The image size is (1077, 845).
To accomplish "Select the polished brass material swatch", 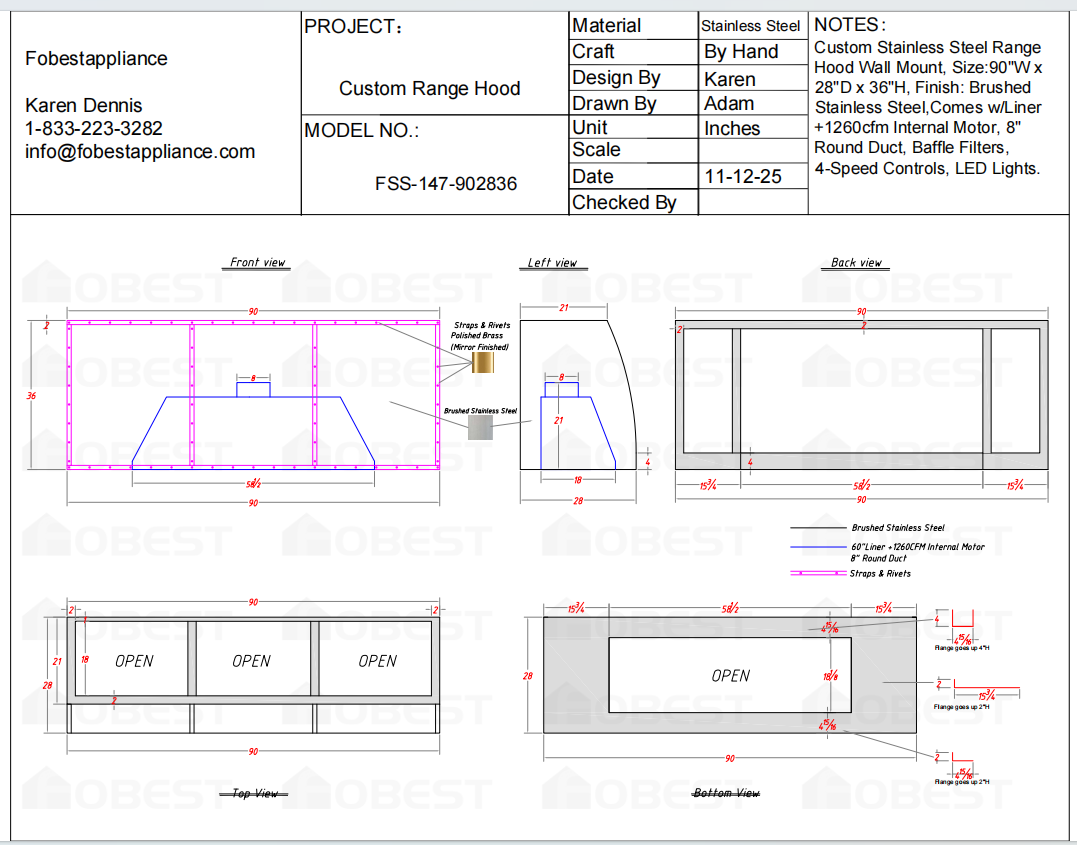I will [482, 361].
